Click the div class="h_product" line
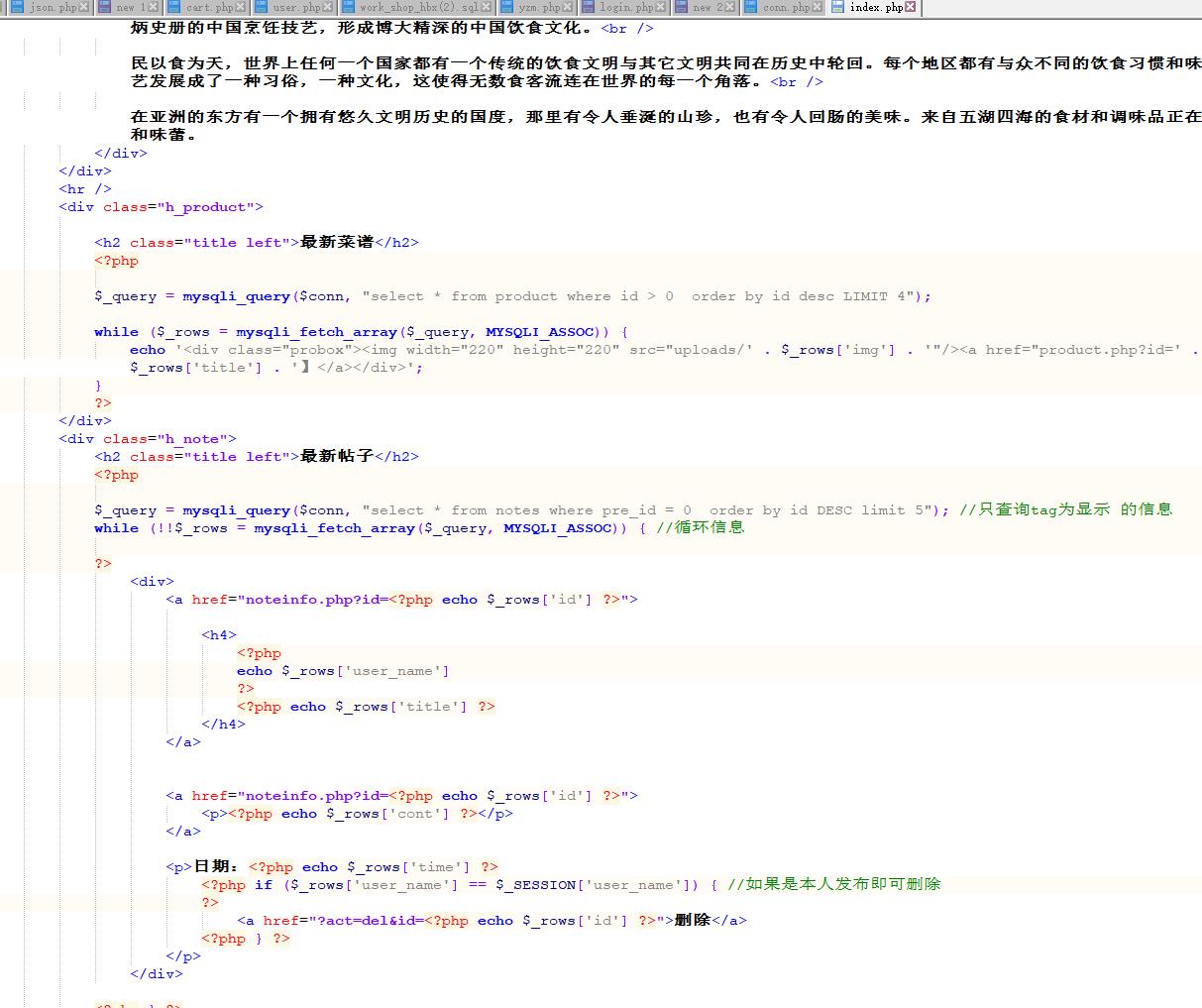The image size is (1202, 1008). [162, 207]
